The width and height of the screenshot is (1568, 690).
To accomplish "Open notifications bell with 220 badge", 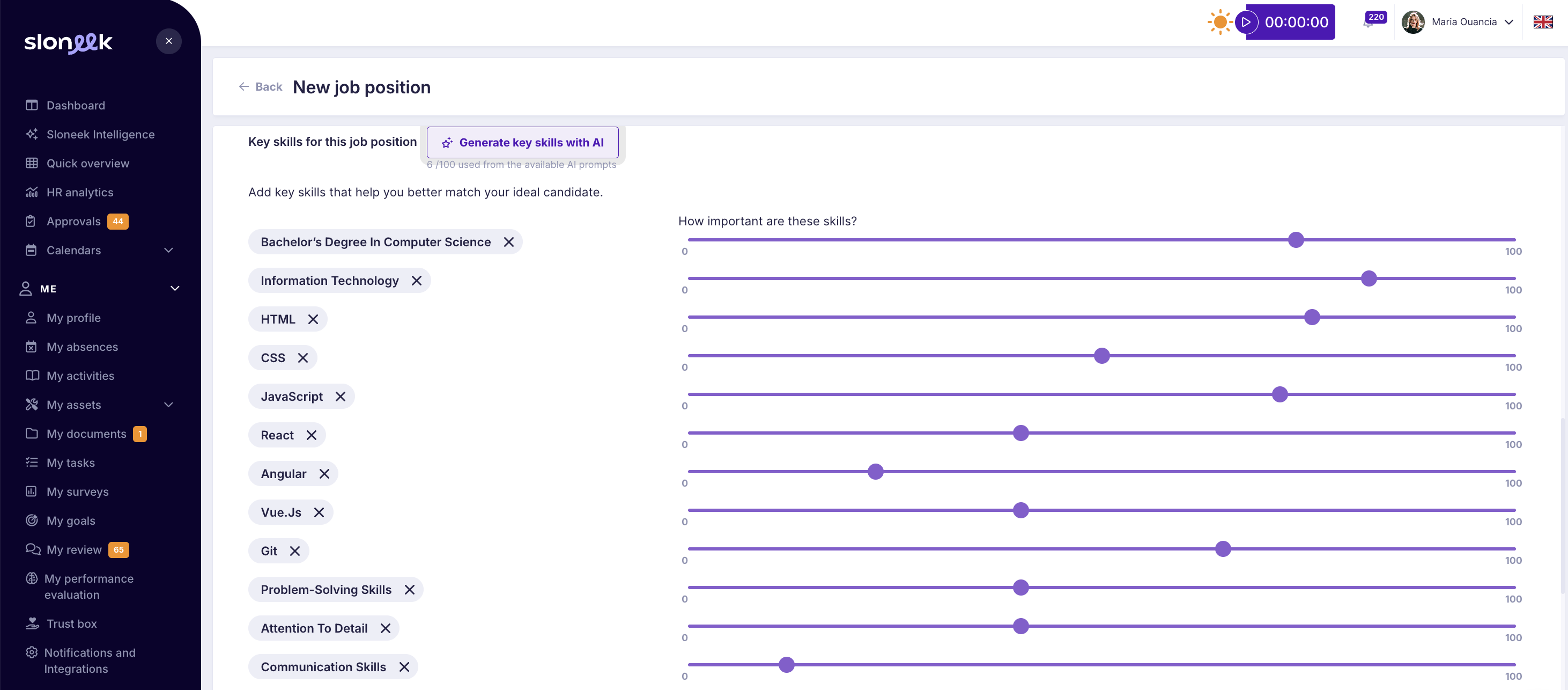I will click(x=1369, y=23).
